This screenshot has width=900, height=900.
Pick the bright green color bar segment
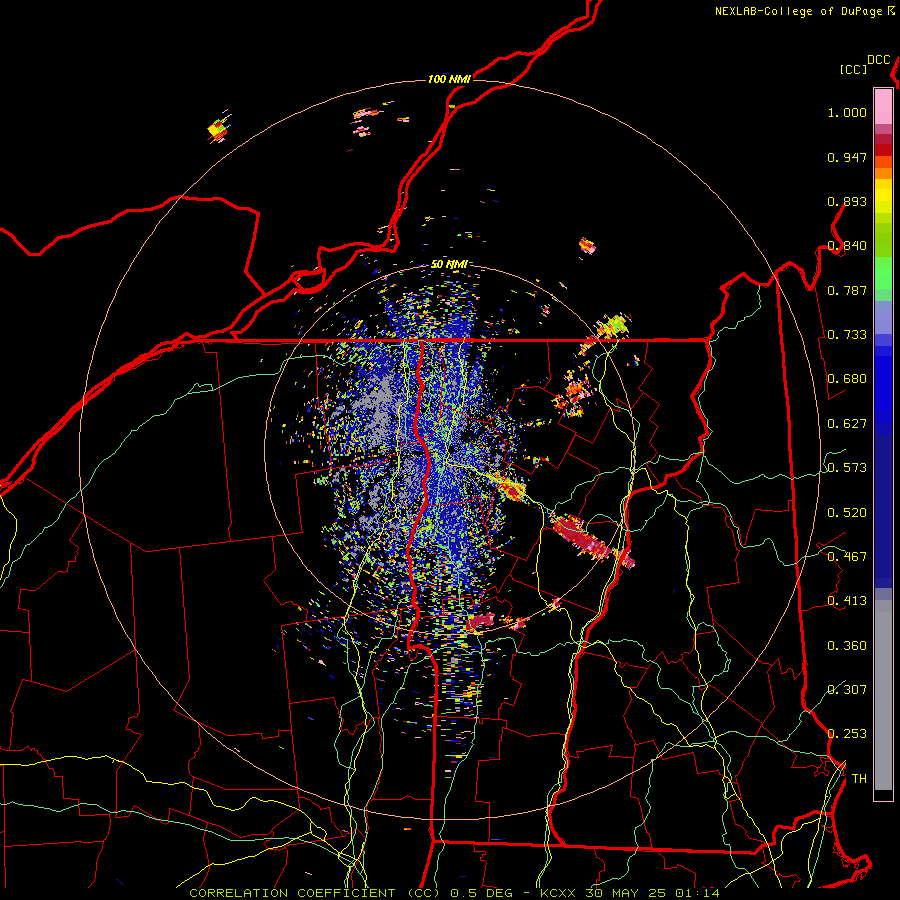click(883, 273)
